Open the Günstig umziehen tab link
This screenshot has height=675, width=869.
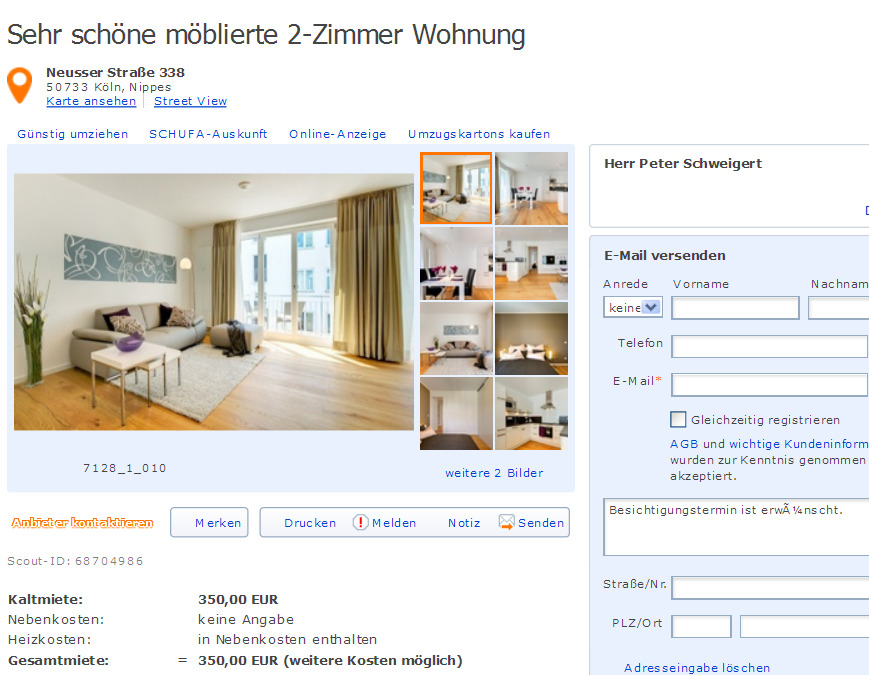click(73, 134)
